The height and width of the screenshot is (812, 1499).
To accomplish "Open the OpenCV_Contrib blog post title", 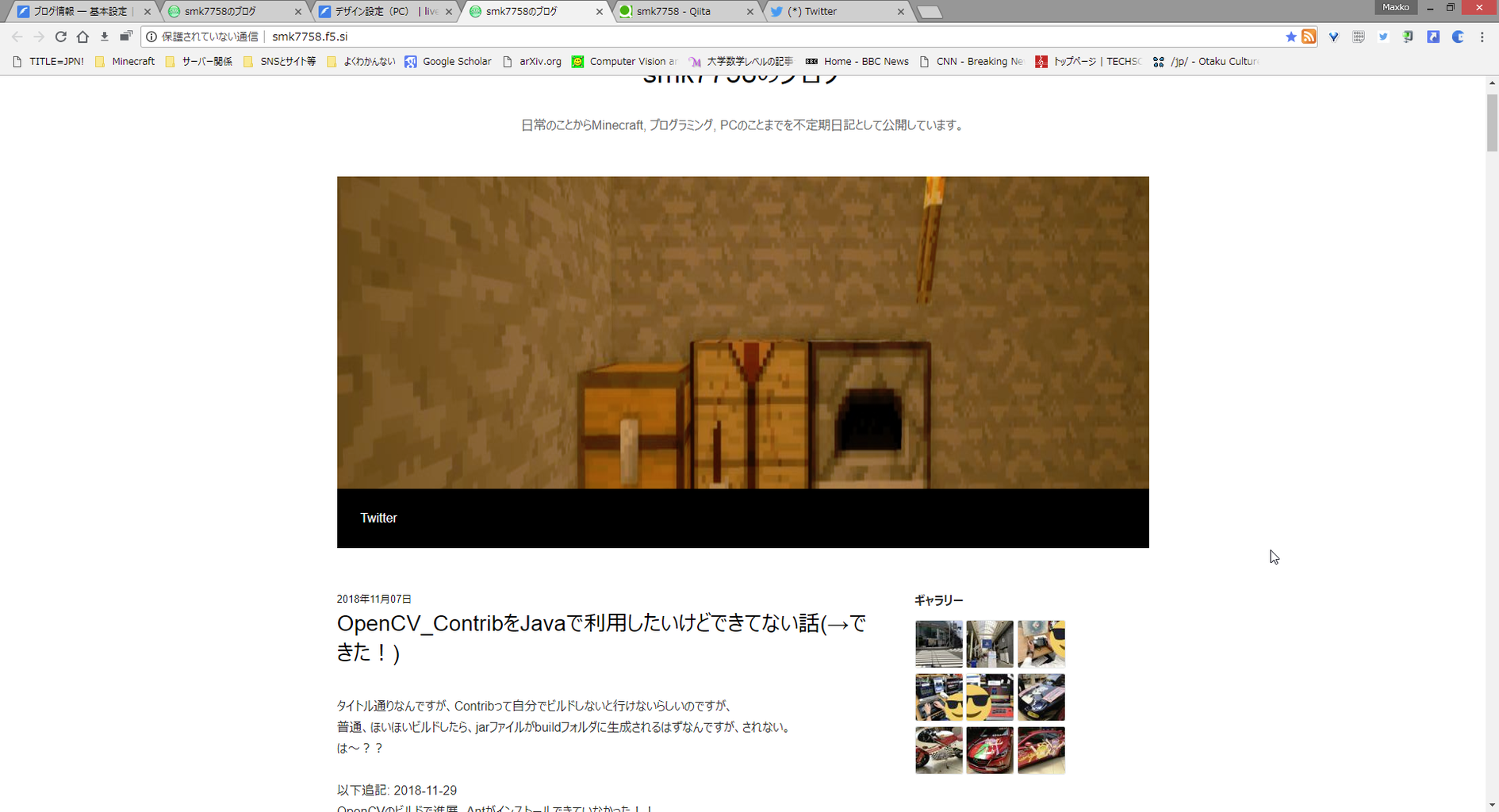I will click(602, 638).
